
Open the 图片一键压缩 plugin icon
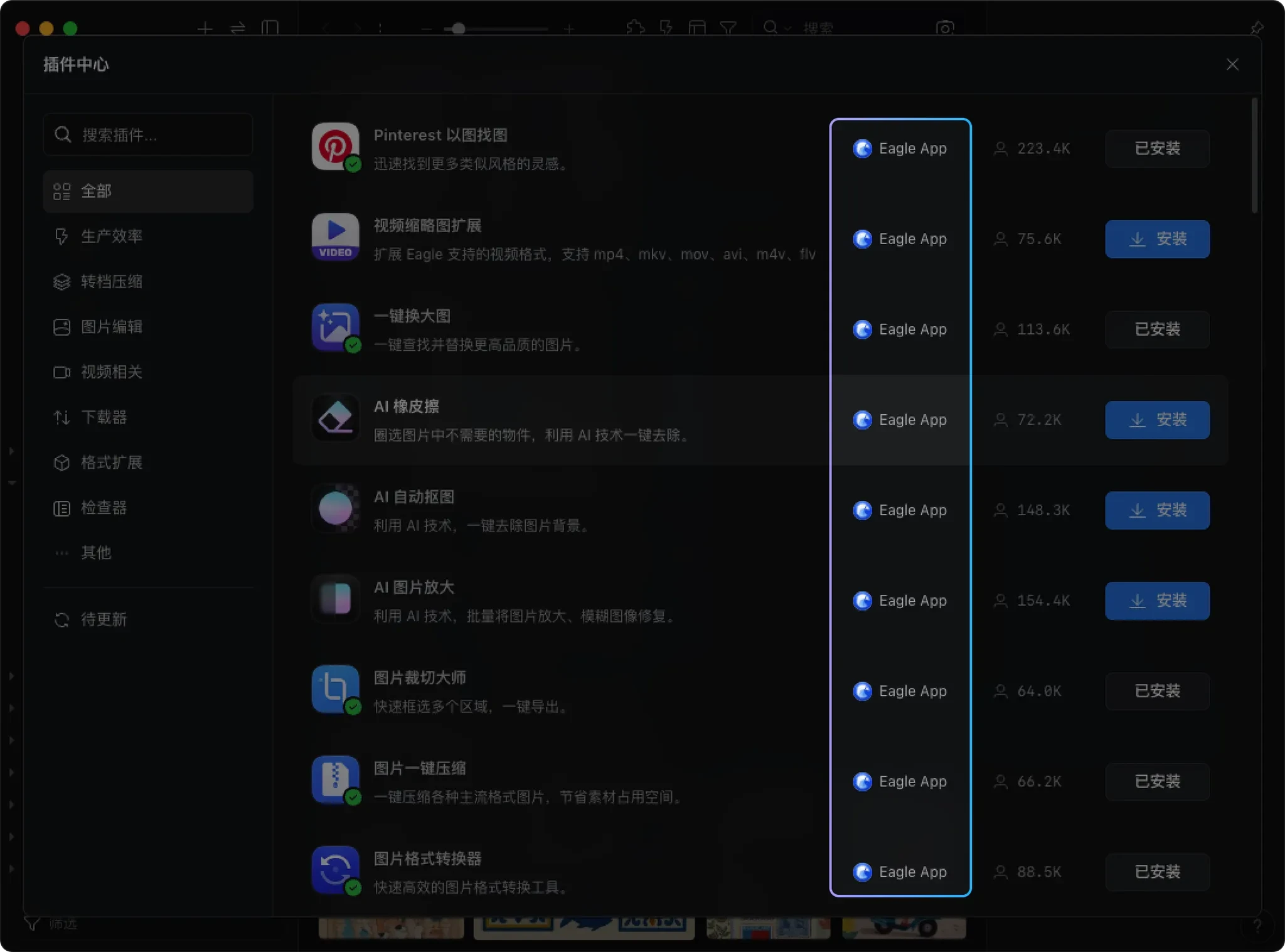[x=336, y=779]
